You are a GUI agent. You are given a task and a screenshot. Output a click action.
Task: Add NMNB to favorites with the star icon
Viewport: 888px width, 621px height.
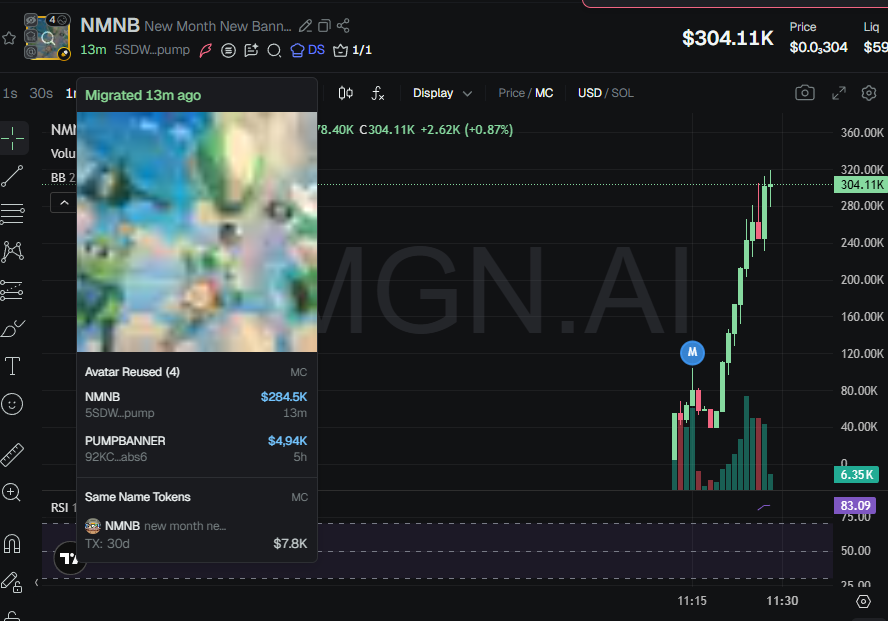point(9,38)
